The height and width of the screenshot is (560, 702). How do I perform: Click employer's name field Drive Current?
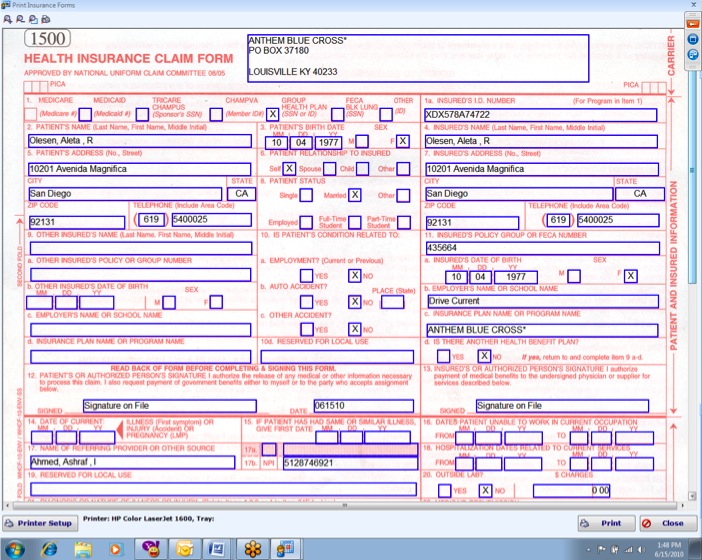[x=543, y=301]
